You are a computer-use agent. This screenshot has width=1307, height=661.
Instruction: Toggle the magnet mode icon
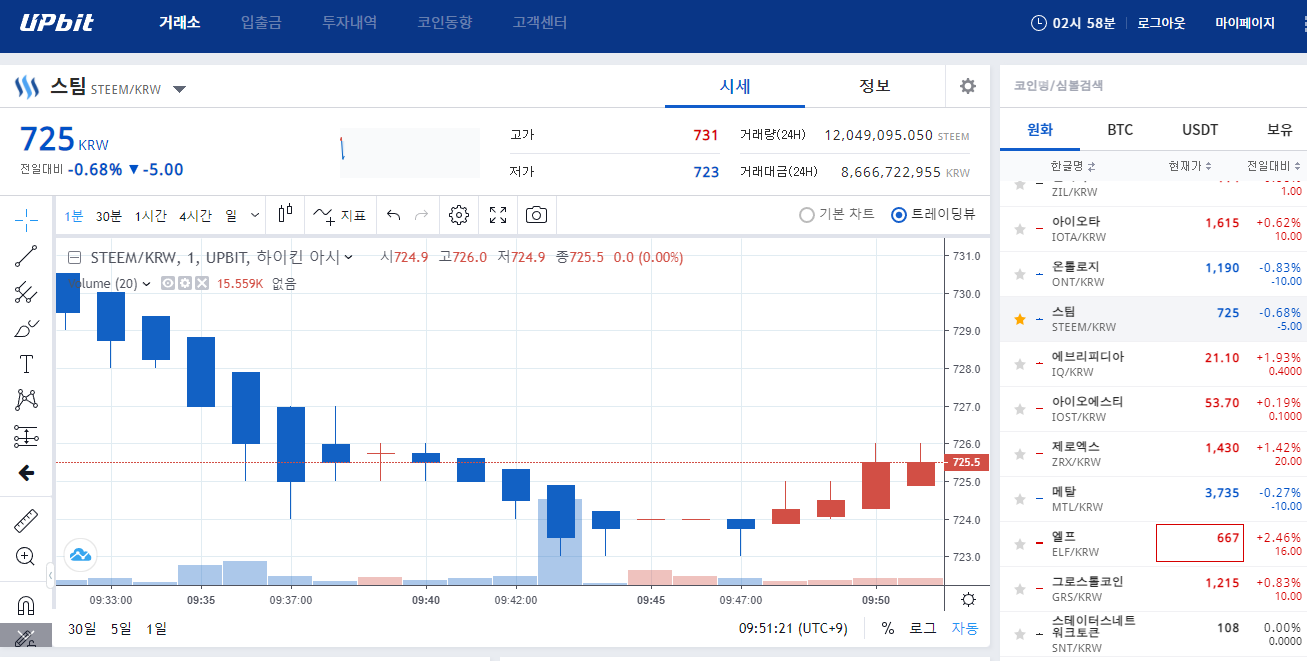(x=27, y=605)
